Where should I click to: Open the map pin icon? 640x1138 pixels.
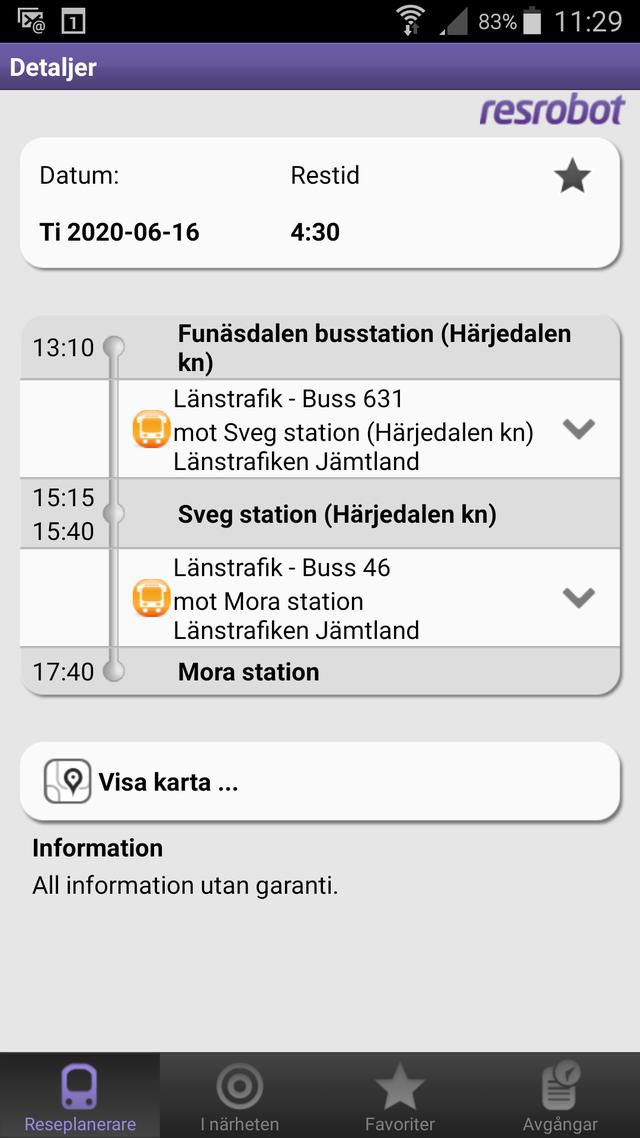coord(68,782)
